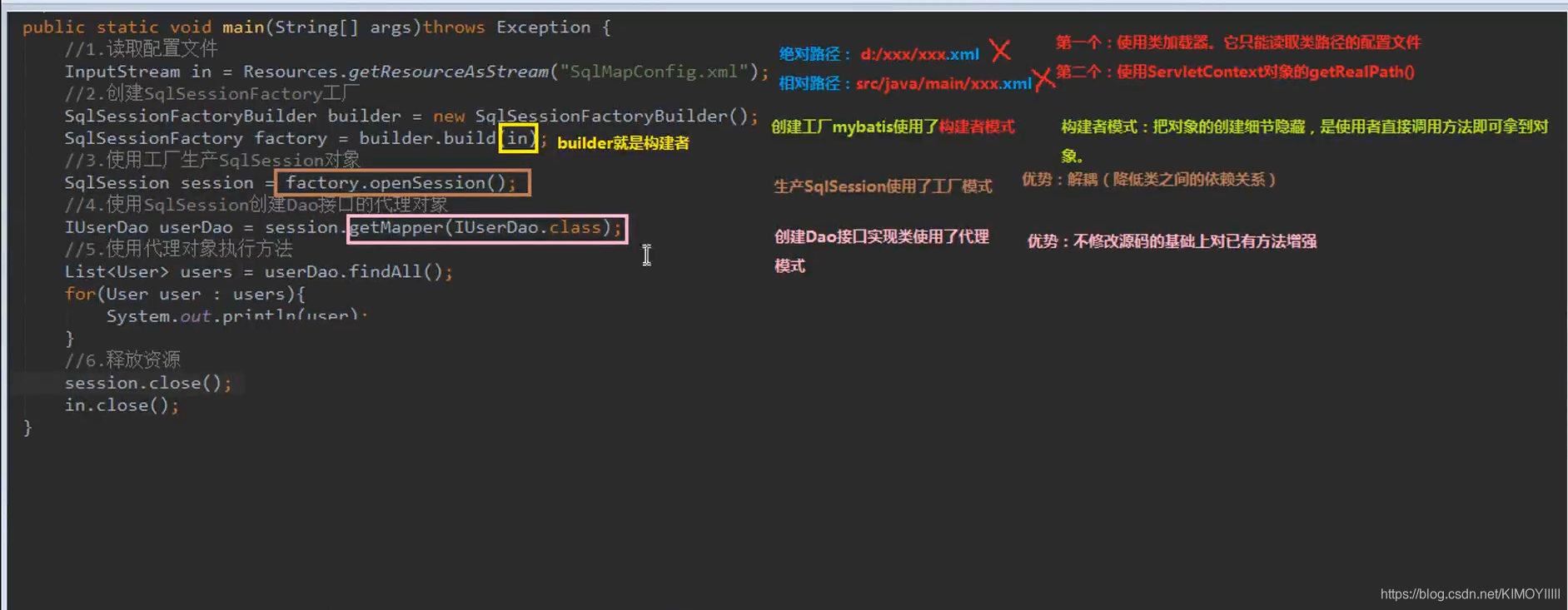Click the string "SqlMapConfig.xml"
The image size is (1568, 610).
[653, 72]
